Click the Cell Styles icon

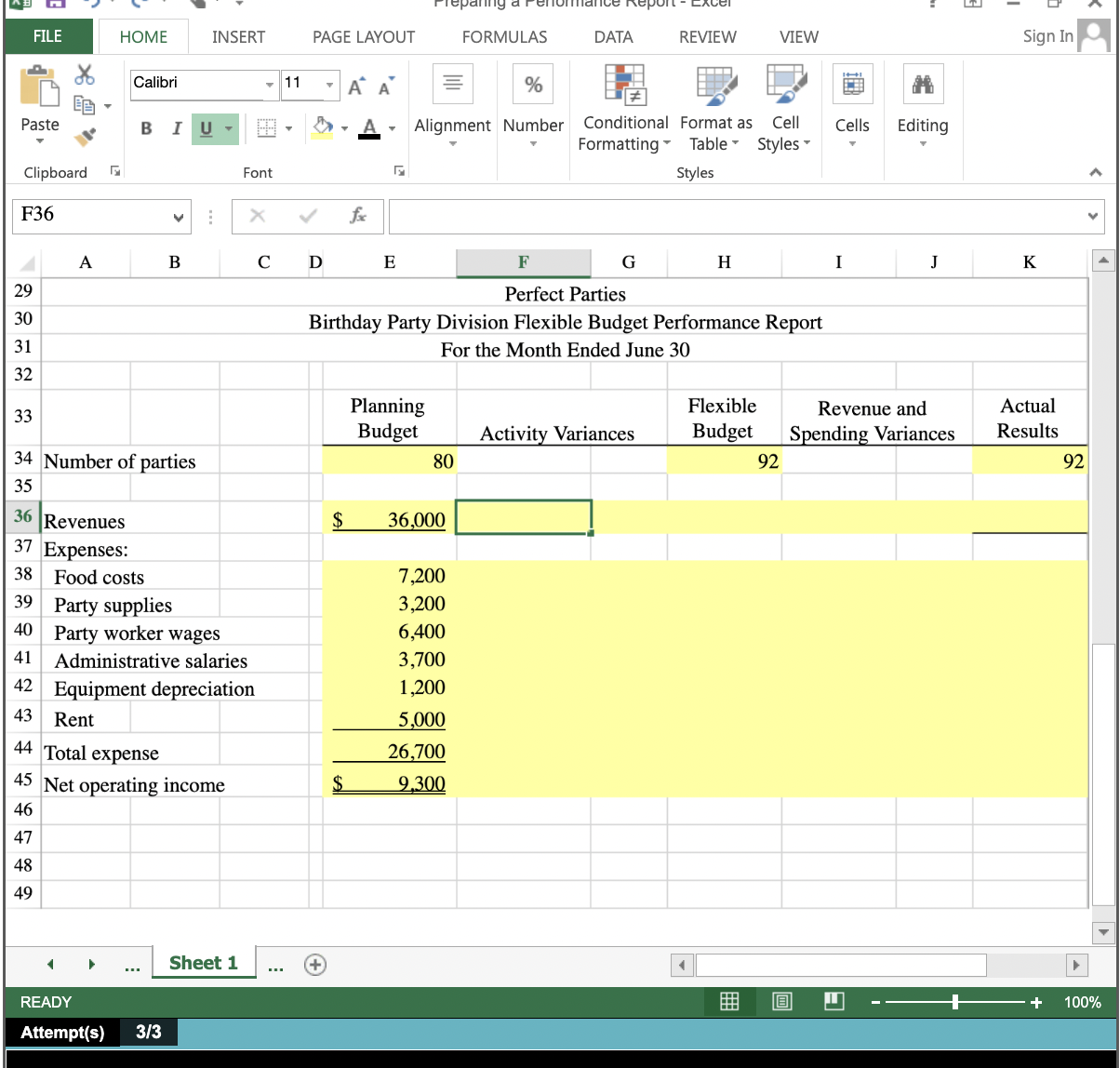(784, 86)
